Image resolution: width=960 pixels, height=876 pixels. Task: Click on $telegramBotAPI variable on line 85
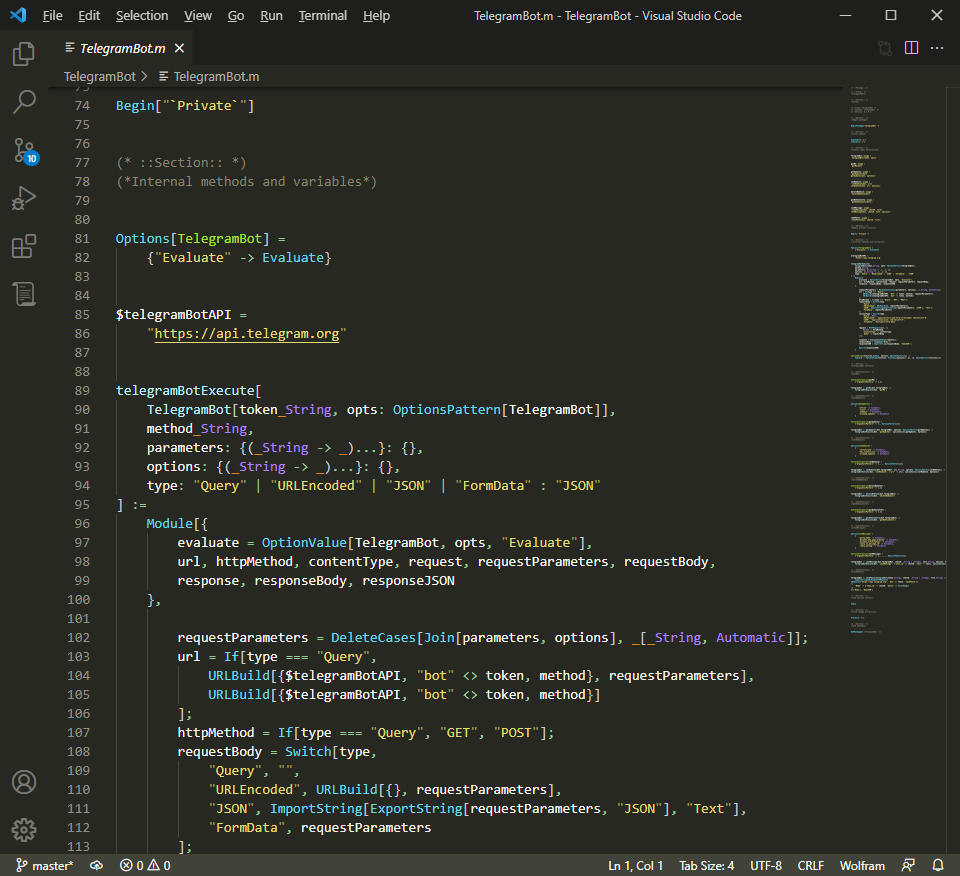173,315
